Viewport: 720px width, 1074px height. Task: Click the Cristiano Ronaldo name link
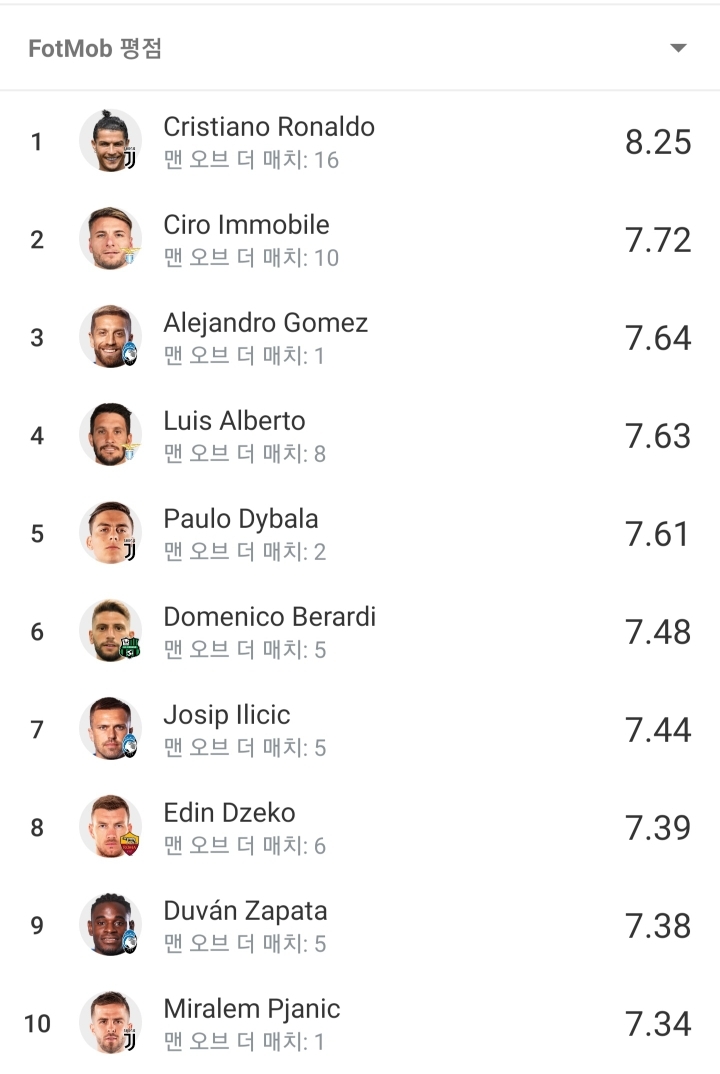pos(269,127)
